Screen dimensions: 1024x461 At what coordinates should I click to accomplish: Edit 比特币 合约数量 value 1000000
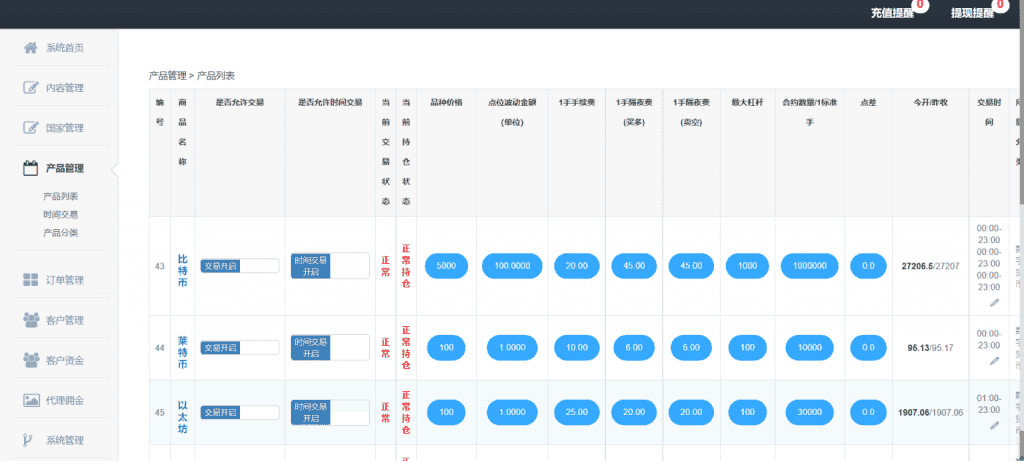tap(810, 266)
